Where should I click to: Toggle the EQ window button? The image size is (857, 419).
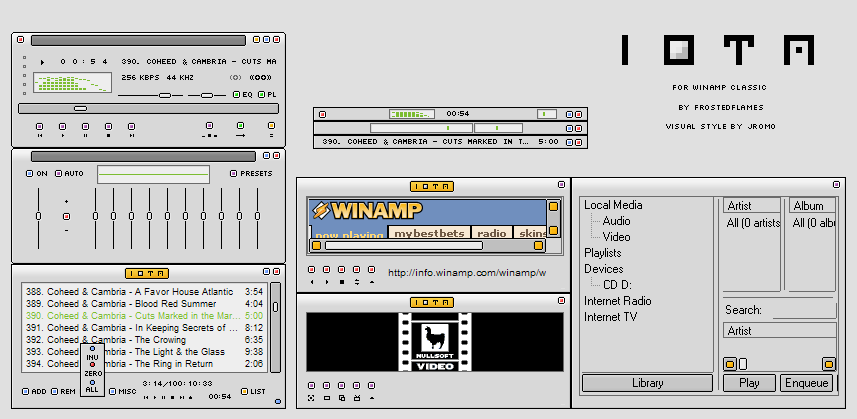243,95
